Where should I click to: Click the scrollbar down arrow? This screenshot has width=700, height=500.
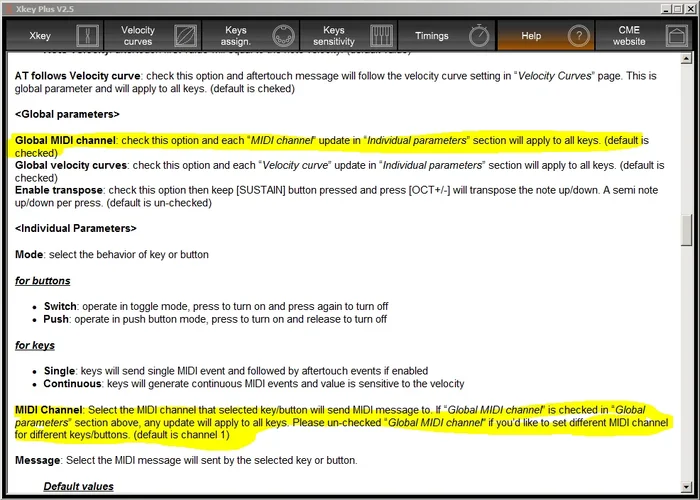click(x=686, y=487)
